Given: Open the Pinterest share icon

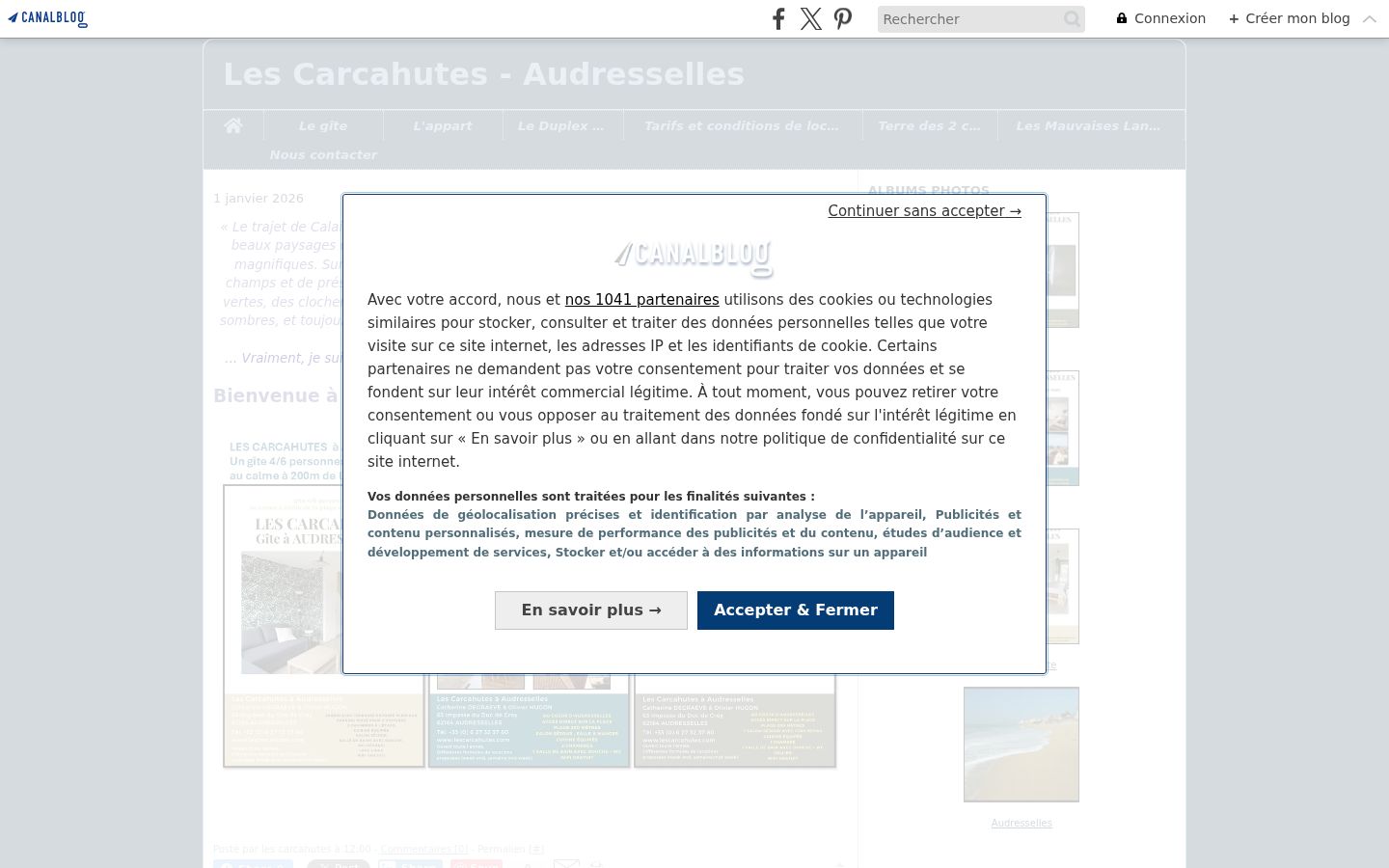Looking at the screenshot, I should [x=843, y=18].
